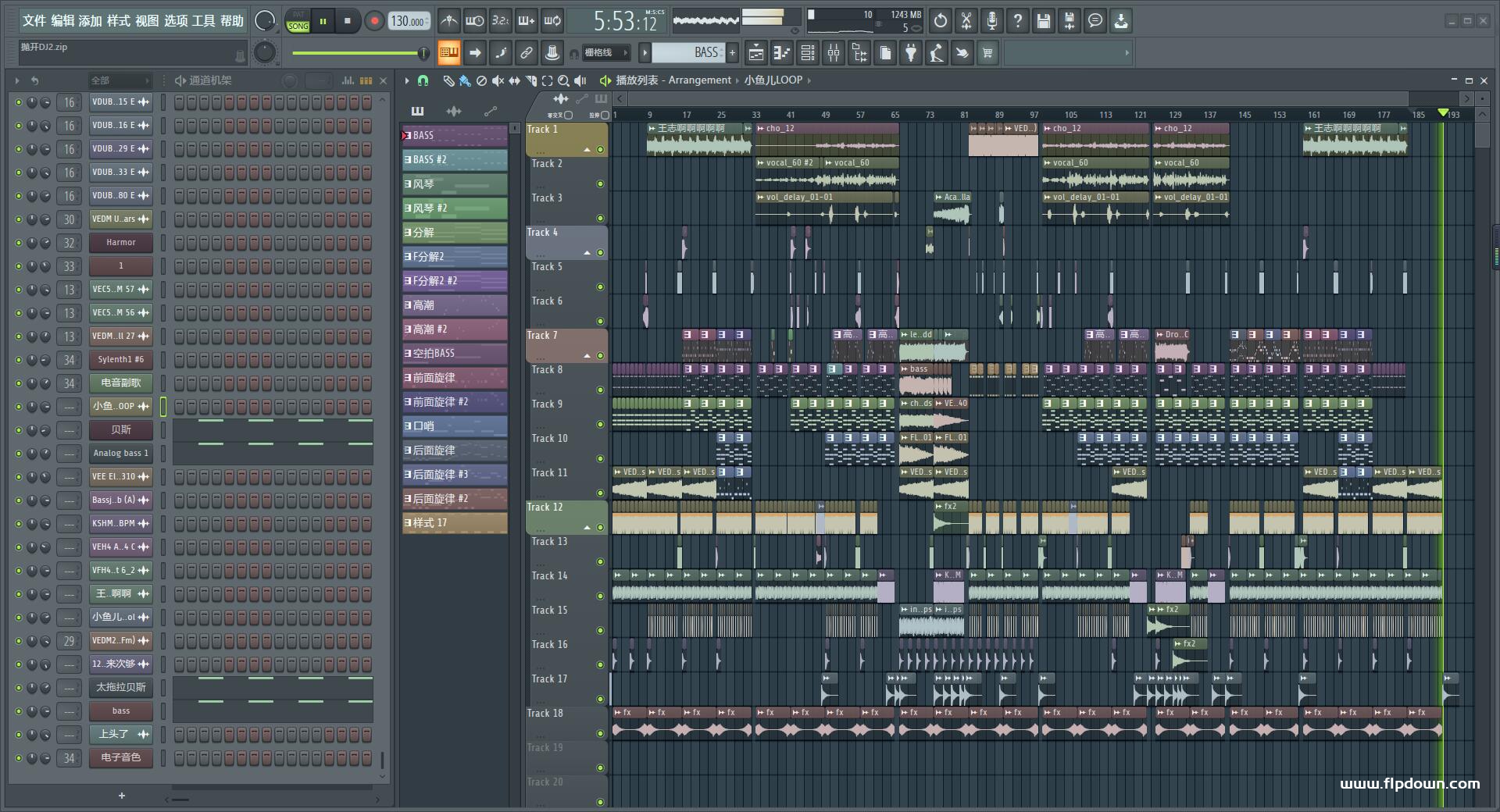Switch PAT/SONG playback mode
The height and width of the screenshot is (812, 1500).
tap(298, 21)
